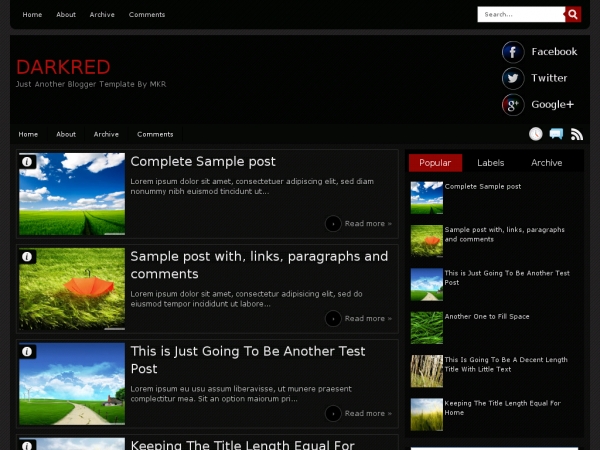The image size is (600, 450).
Task: Open Archive in the top menu bar
Action: tap(102, 15)
